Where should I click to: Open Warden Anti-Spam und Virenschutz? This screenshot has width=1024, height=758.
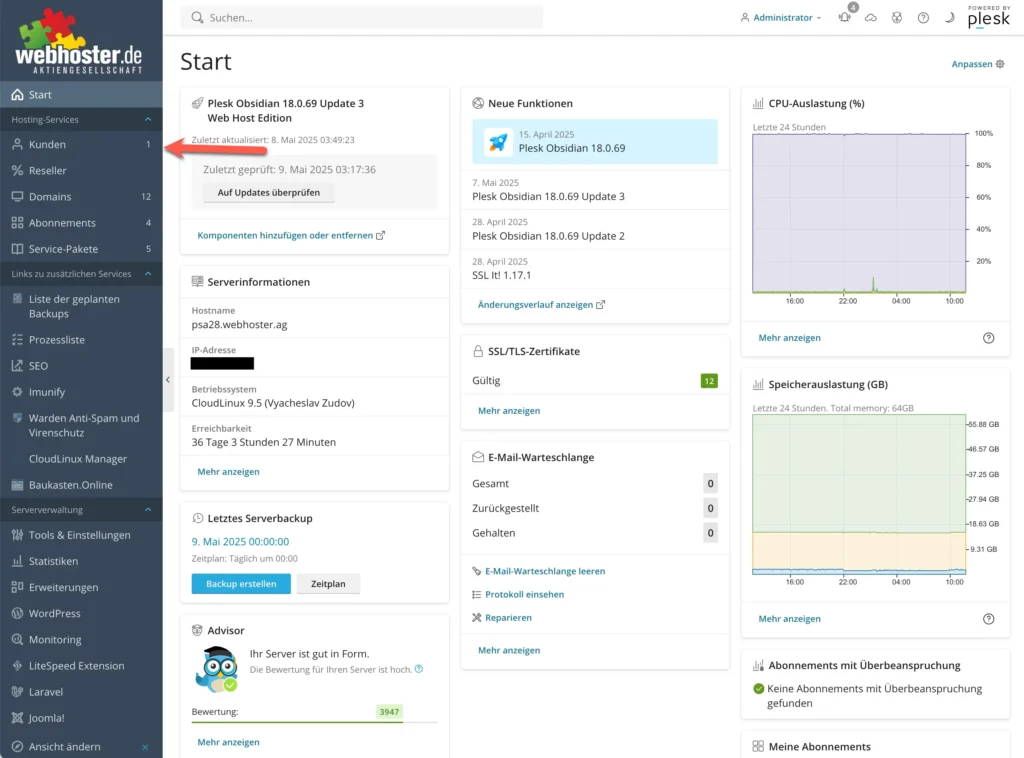click(x=81, y=425)
